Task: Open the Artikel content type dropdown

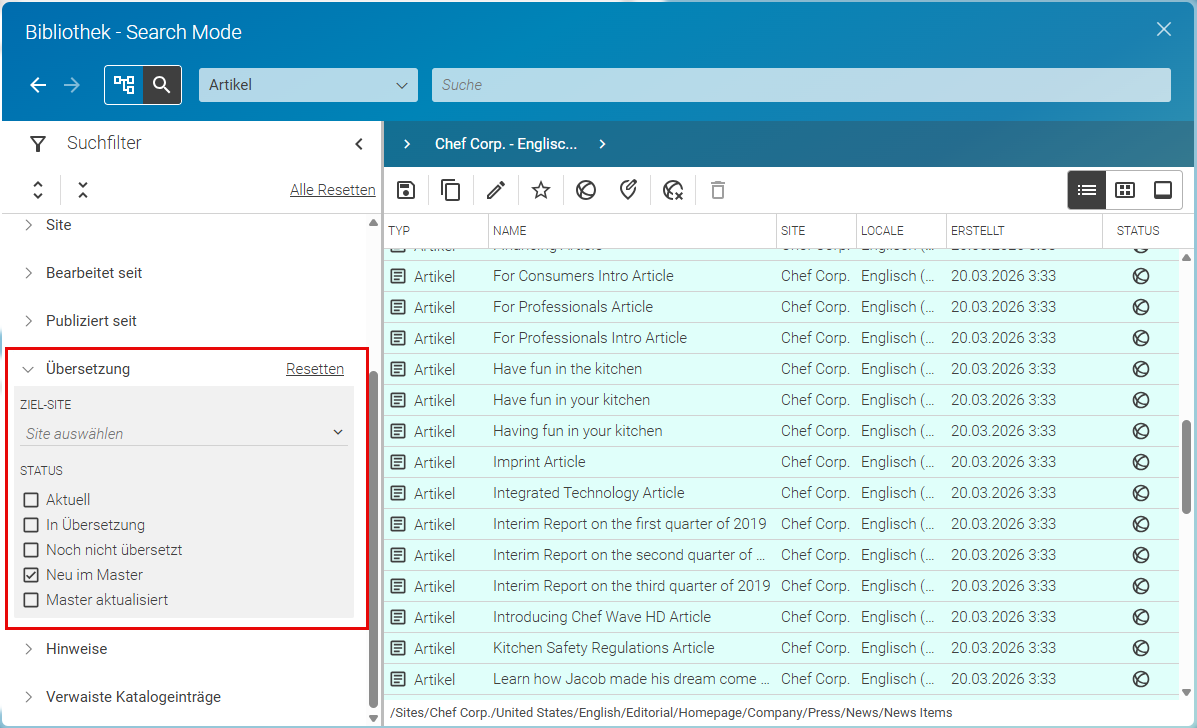Action: pos(308,85)
